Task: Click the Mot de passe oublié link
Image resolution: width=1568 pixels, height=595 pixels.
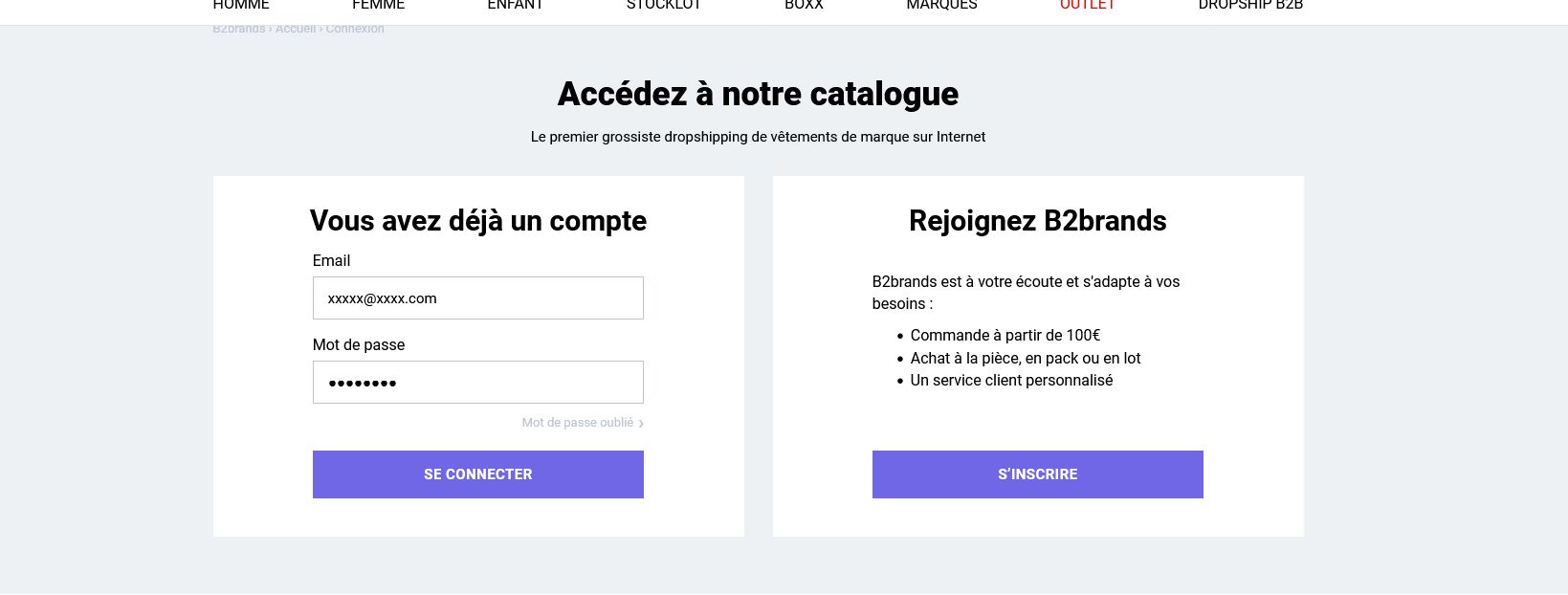Action: pos(577,423)
